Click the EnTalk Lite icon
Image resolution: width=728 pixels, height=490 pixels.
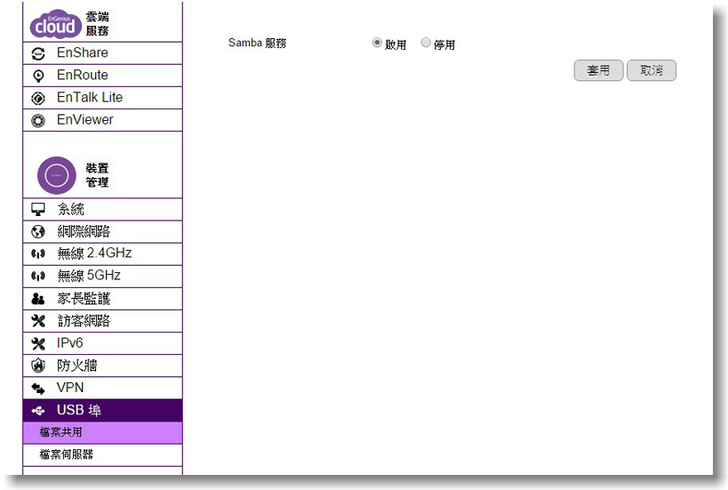(39, 98)
